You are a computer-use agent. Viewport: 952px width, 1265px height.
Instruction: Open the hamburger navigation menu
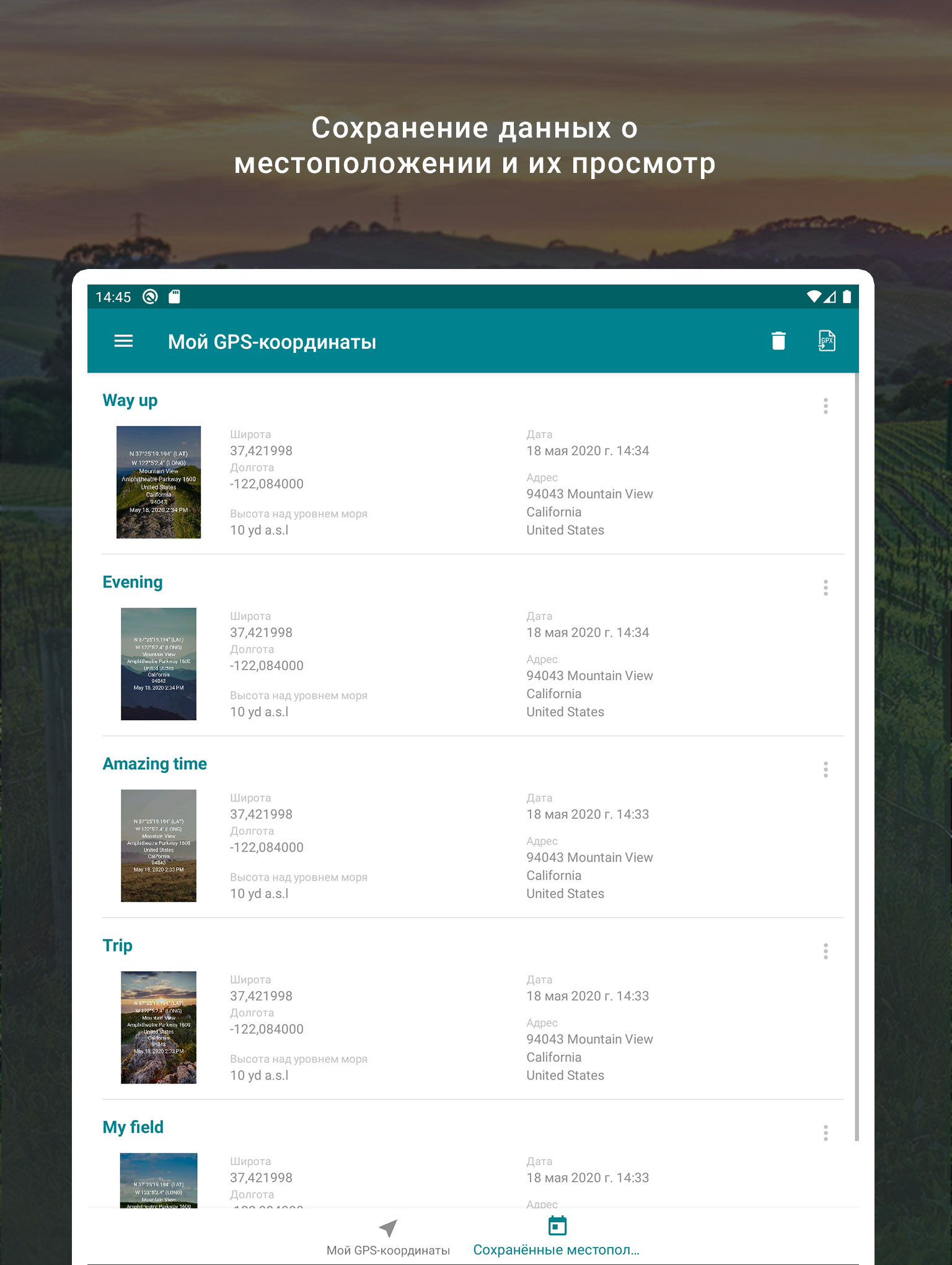click(123, 341)
